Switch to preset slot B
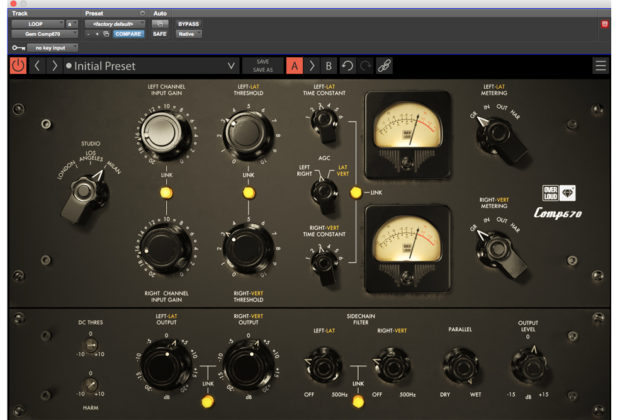620x420 pixels. click(x=328, y=66)
